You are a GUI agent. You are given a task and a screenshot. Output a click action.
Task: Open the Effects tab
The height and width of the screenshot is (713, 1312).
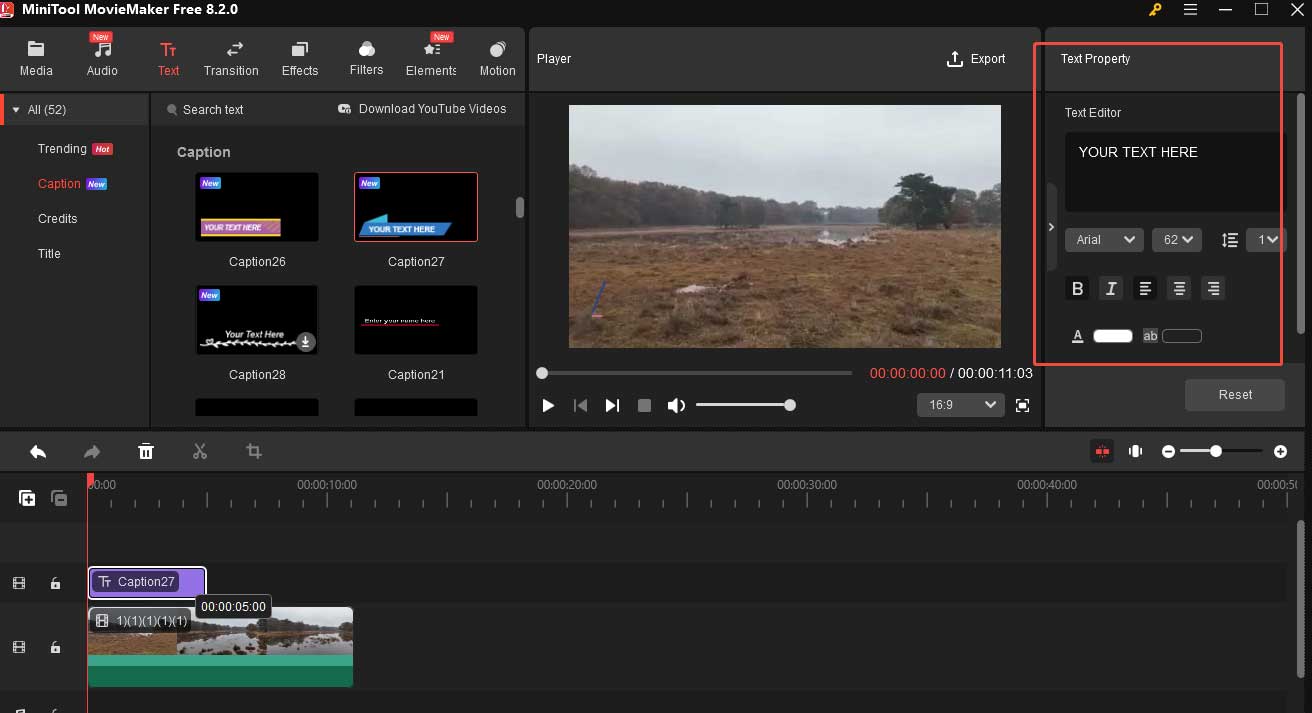[300, 59]
